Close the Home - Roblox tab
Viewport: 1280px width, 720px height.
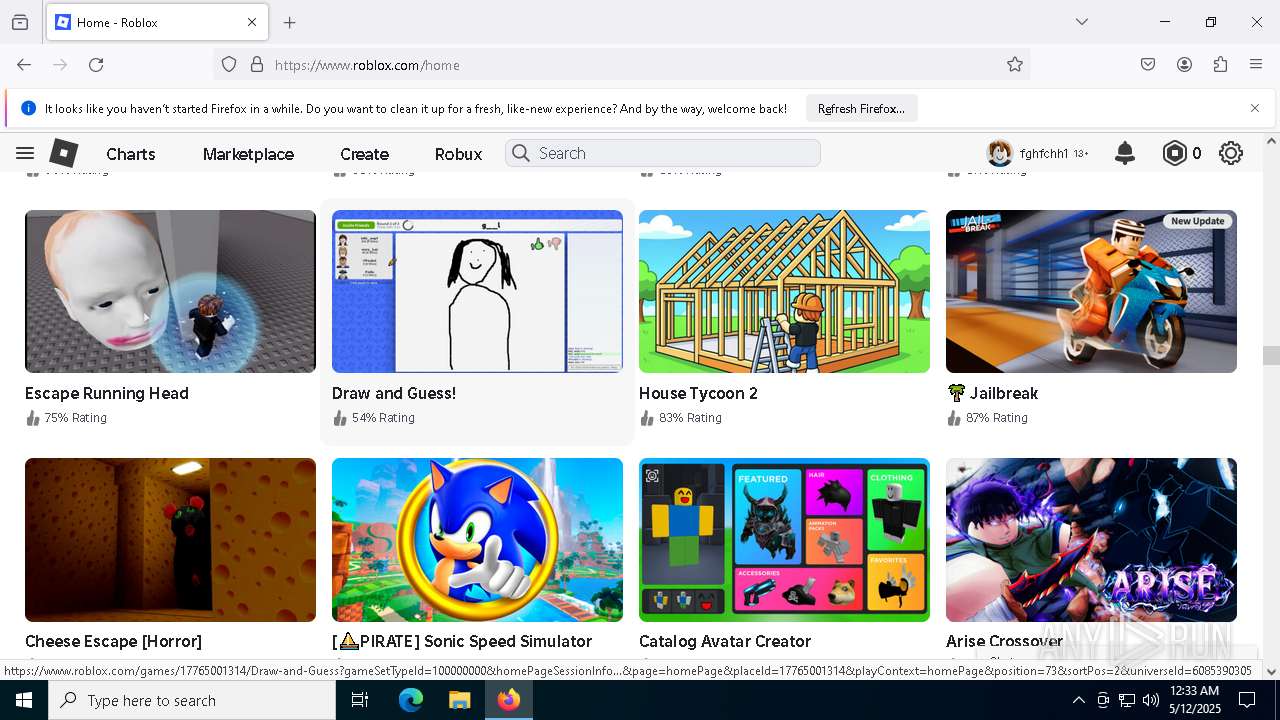pyautogui.click(x=252, y=22)
